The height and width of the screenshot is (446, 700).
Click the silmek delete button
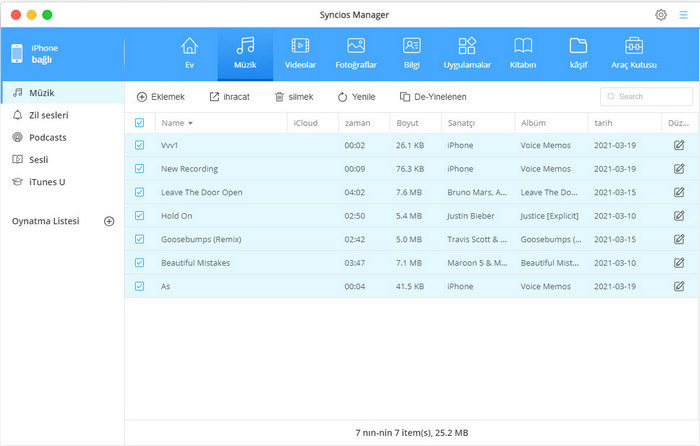pyautogui.click(x=294, y=97)
